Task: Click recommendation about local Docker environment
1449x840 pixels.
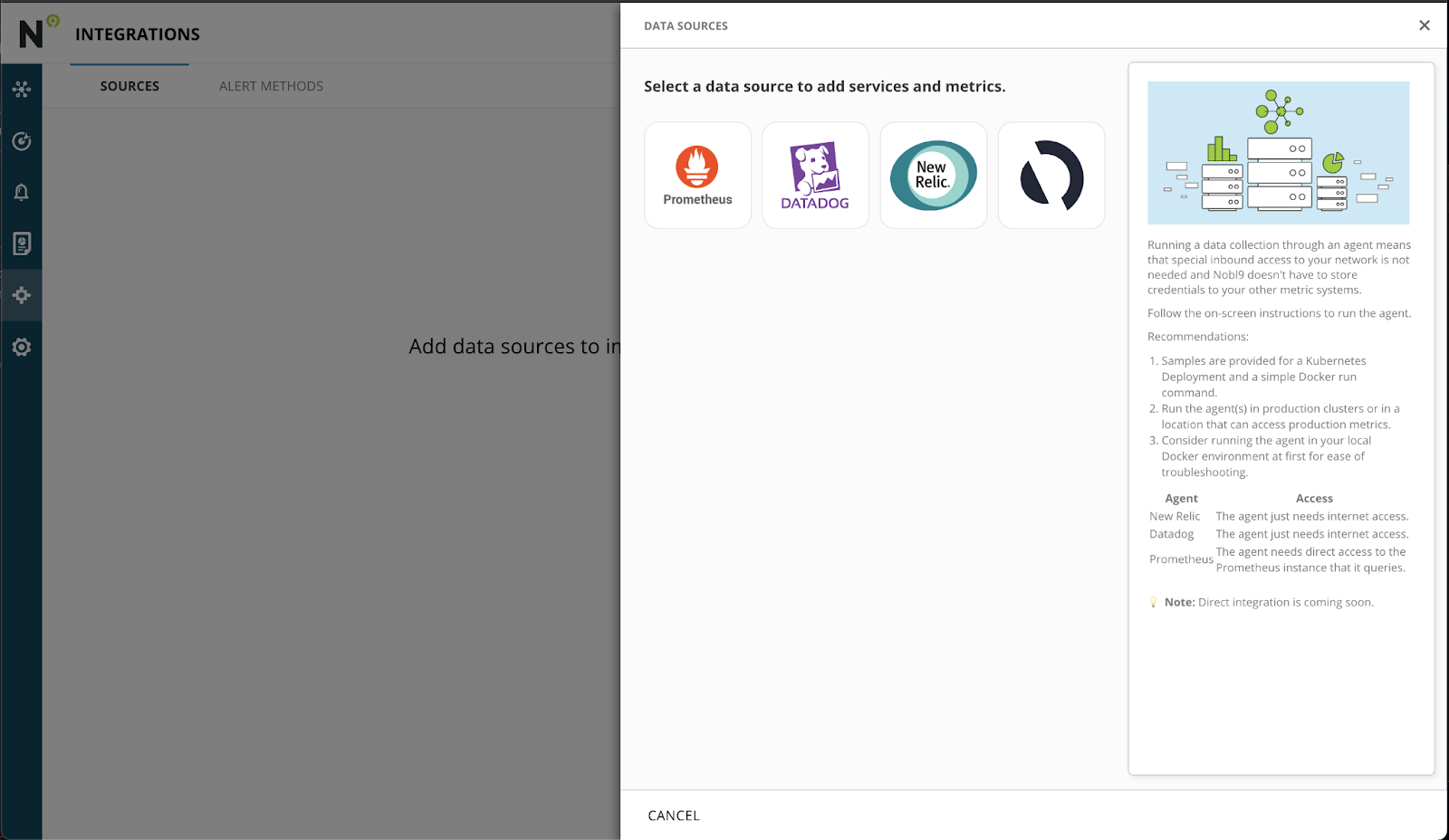Action: 1266,456
